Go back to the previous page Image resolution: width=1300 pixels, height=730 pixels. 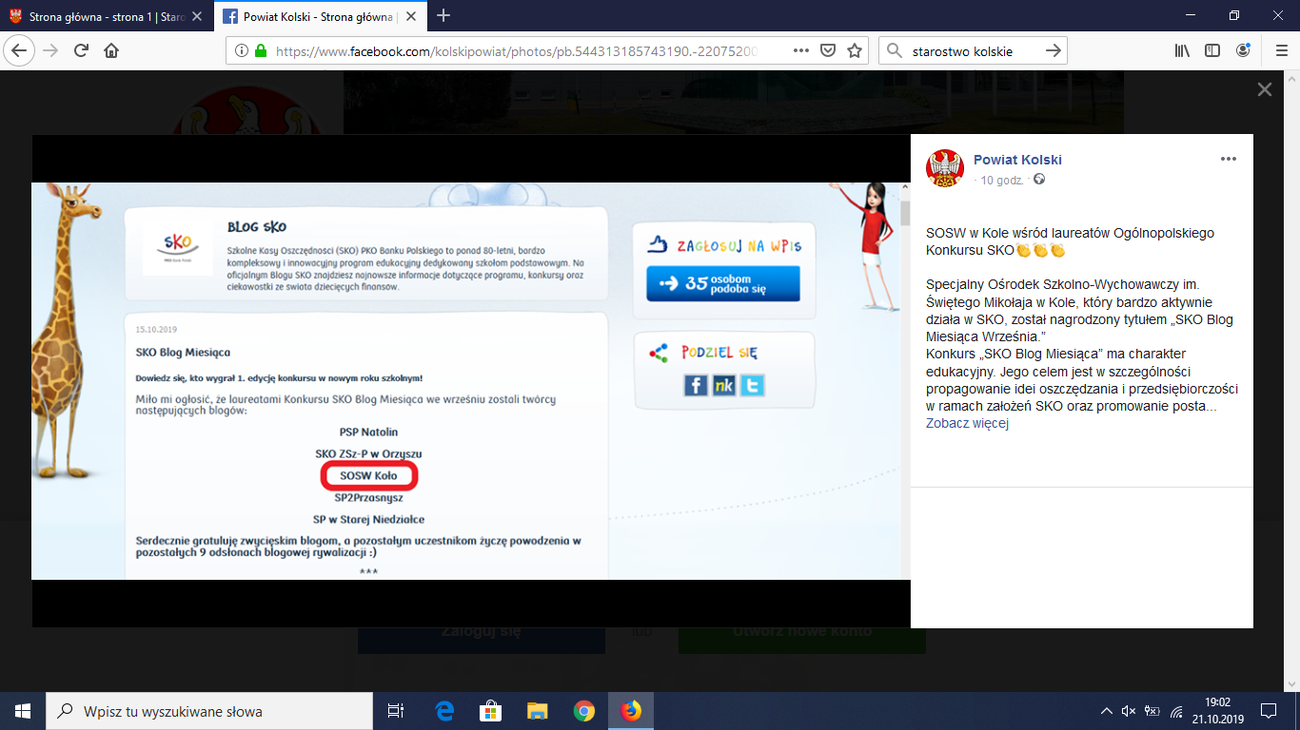19,50
